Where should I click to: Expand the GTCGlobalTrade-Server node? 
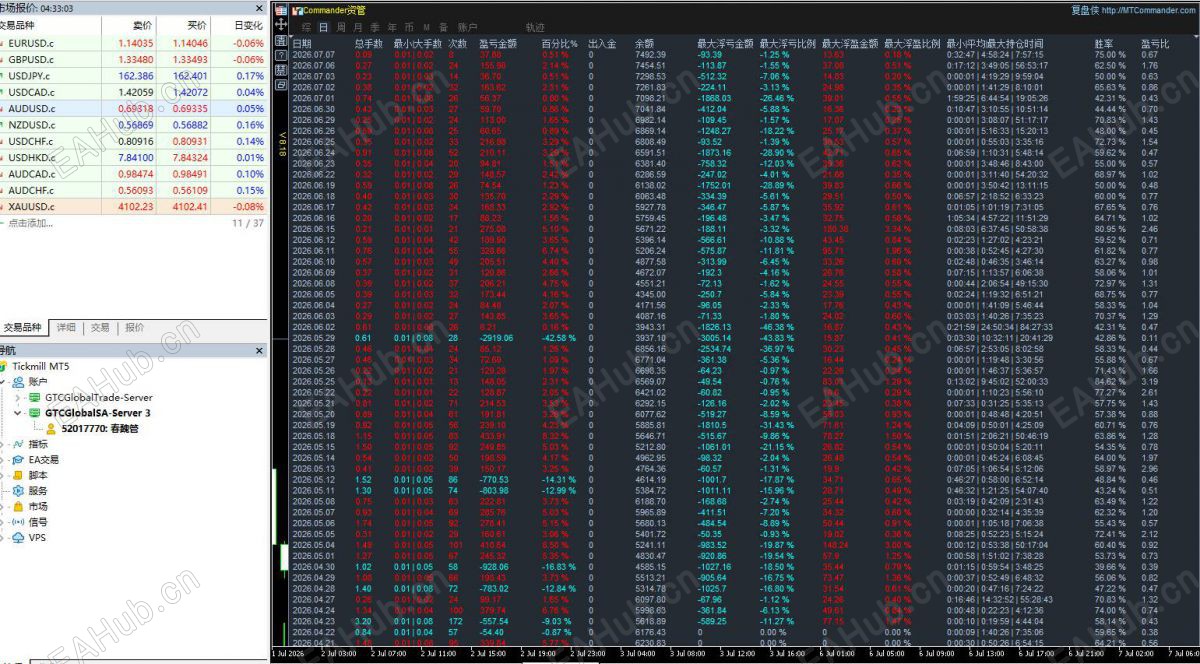(x=19, y=397)
